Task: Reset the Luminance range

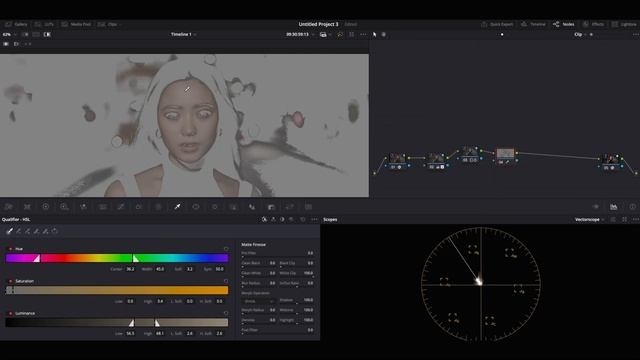Action: [x=226, y=313]
